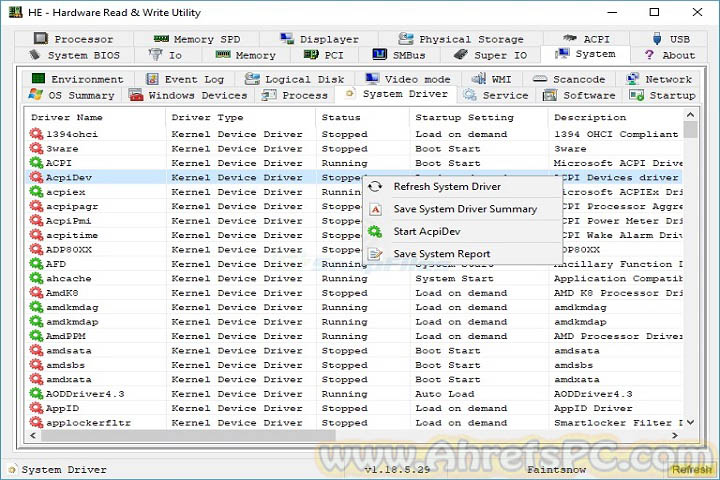Click the Memory module icon
The width and height of the screenshot is (720, 480).
pos(223,55)
